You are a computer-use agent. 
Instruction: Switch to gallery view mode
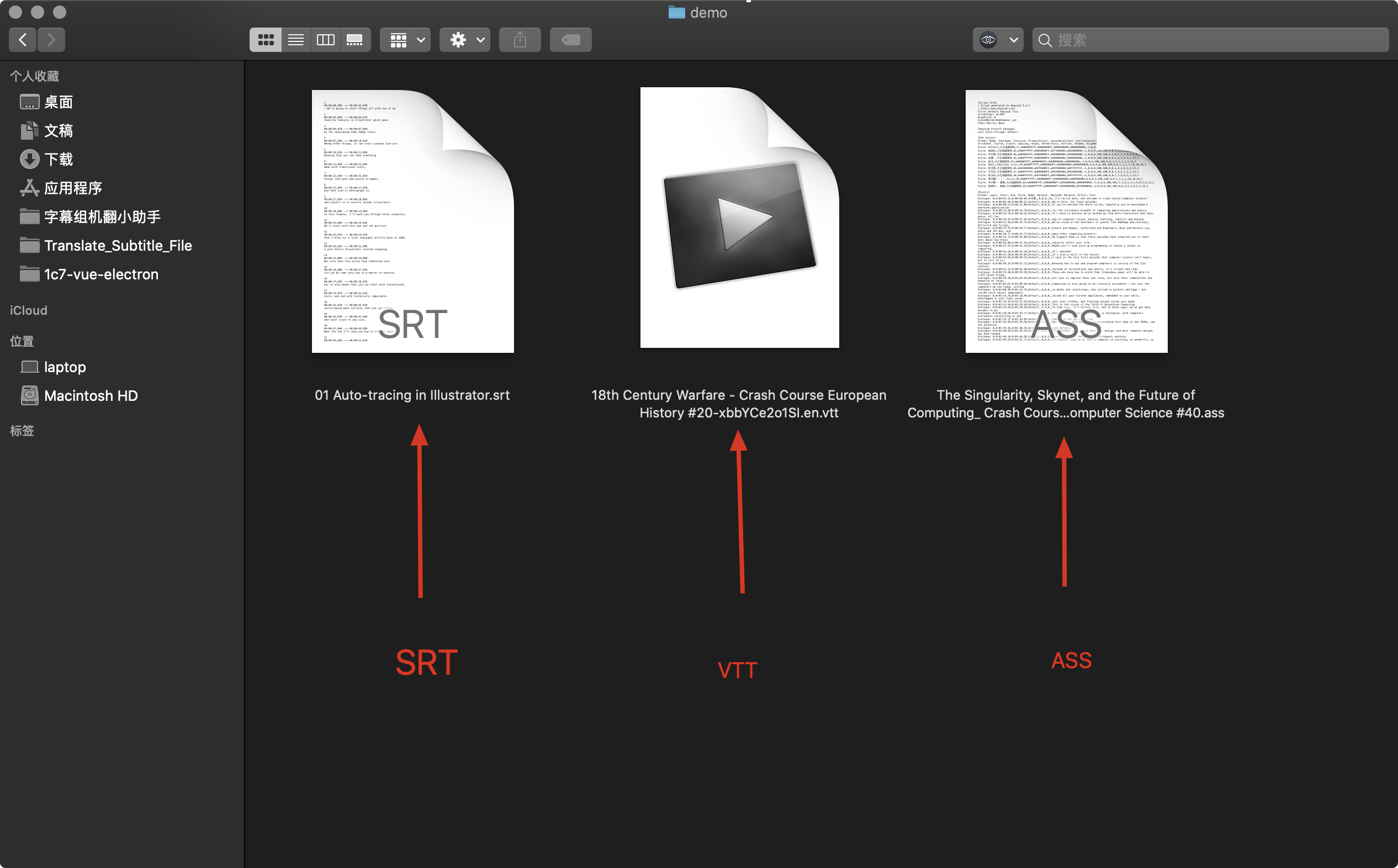pyautogui.click(x=354, y=40)
